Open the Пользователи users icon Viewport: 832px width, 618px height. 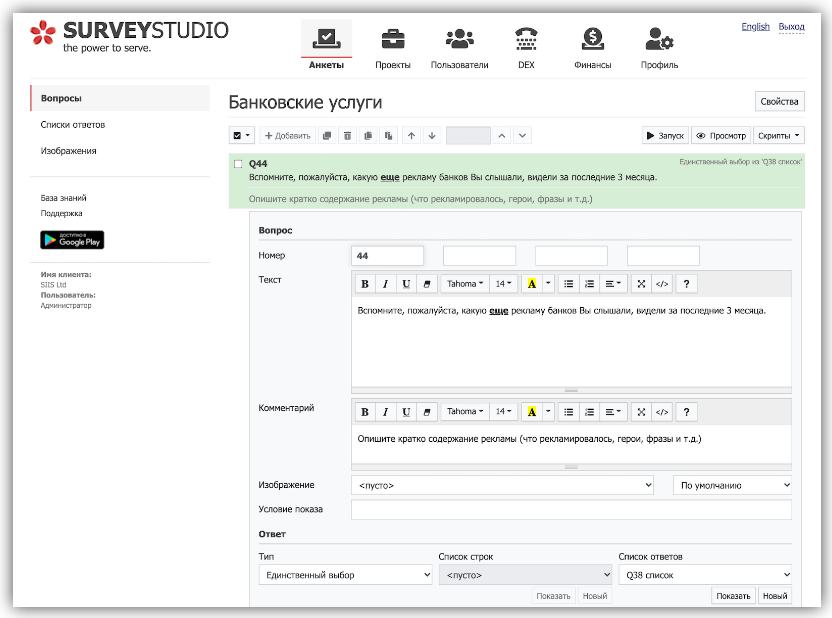(x=460, y=39)
